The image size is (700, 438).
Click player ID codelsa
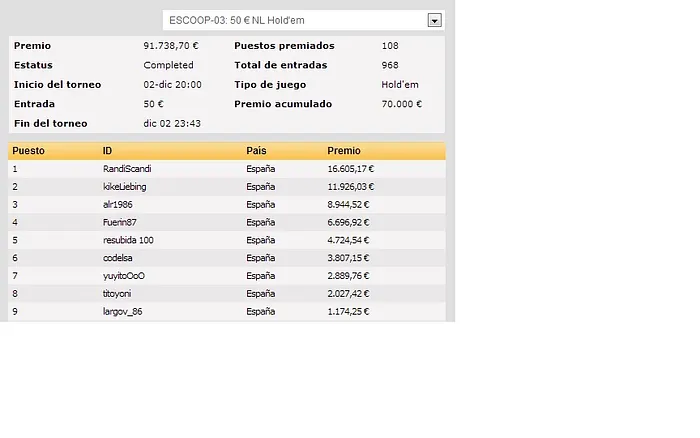point(118,258)
